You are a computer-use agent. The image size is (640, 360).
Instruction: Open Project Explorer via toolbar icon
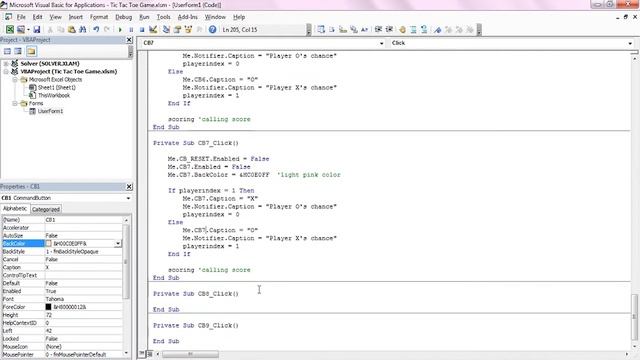[166, 29]
